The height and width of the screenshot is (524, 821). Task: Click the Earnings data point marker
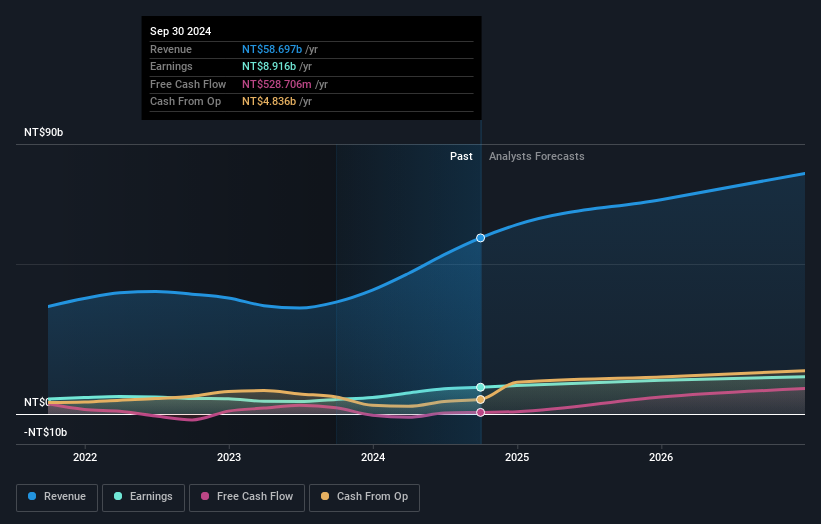(480, 387)
